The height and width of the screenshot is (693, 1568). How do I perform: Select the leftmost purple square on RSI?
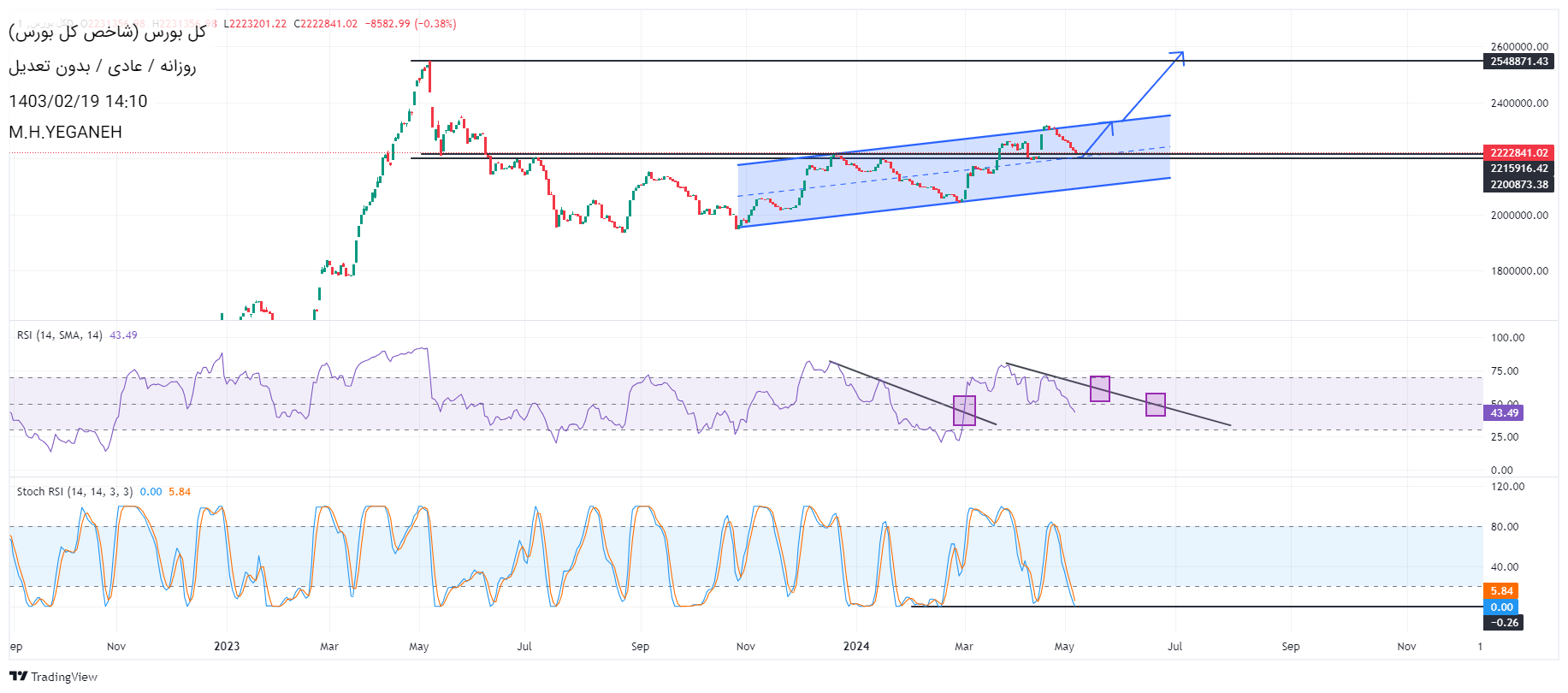point(964,411)
